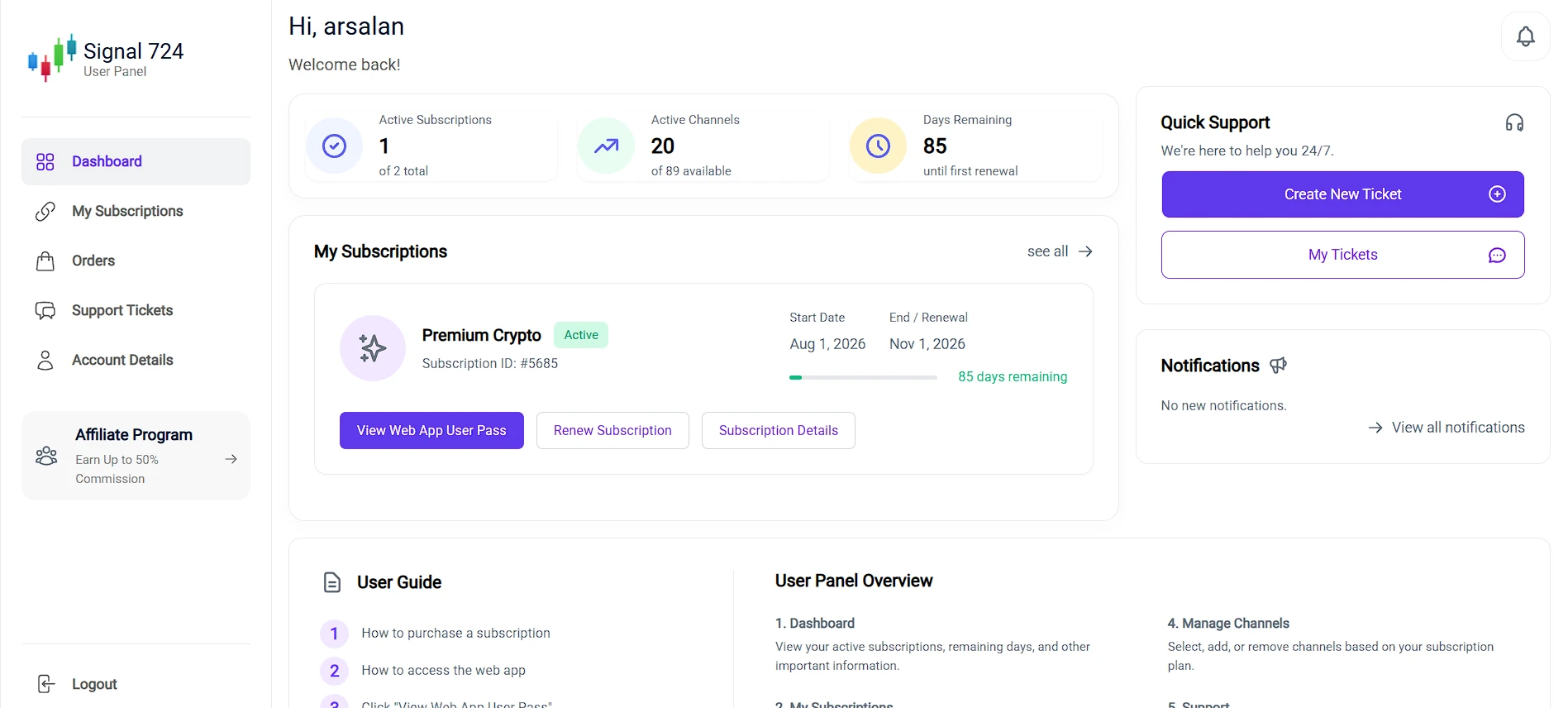Click the "Premium Crypto" subscription title
Image resolution: width=1568 pixels, height=708 pixels.
pos(481,335)
